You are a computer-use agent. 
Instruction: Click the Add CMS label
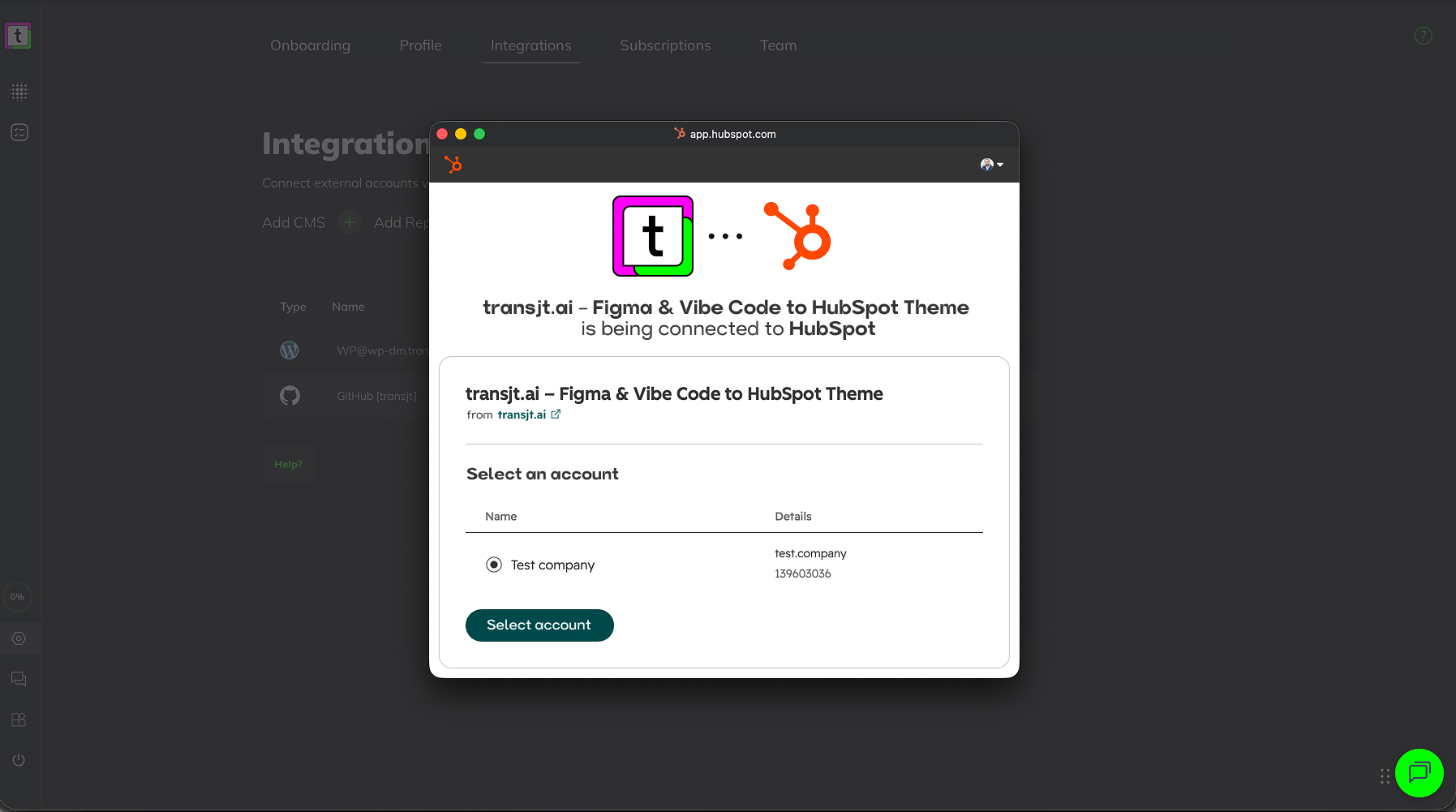point(294,222)
